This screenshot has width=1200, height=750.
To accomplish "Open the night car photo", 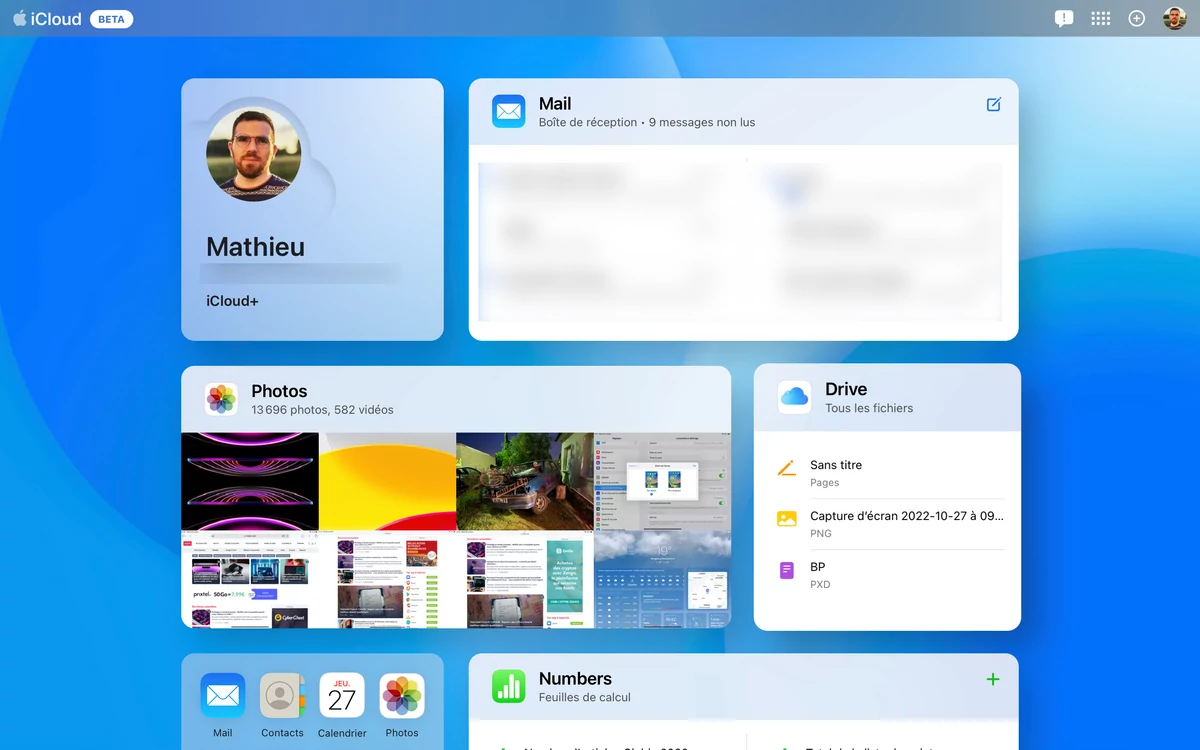I will click(525, 481).
